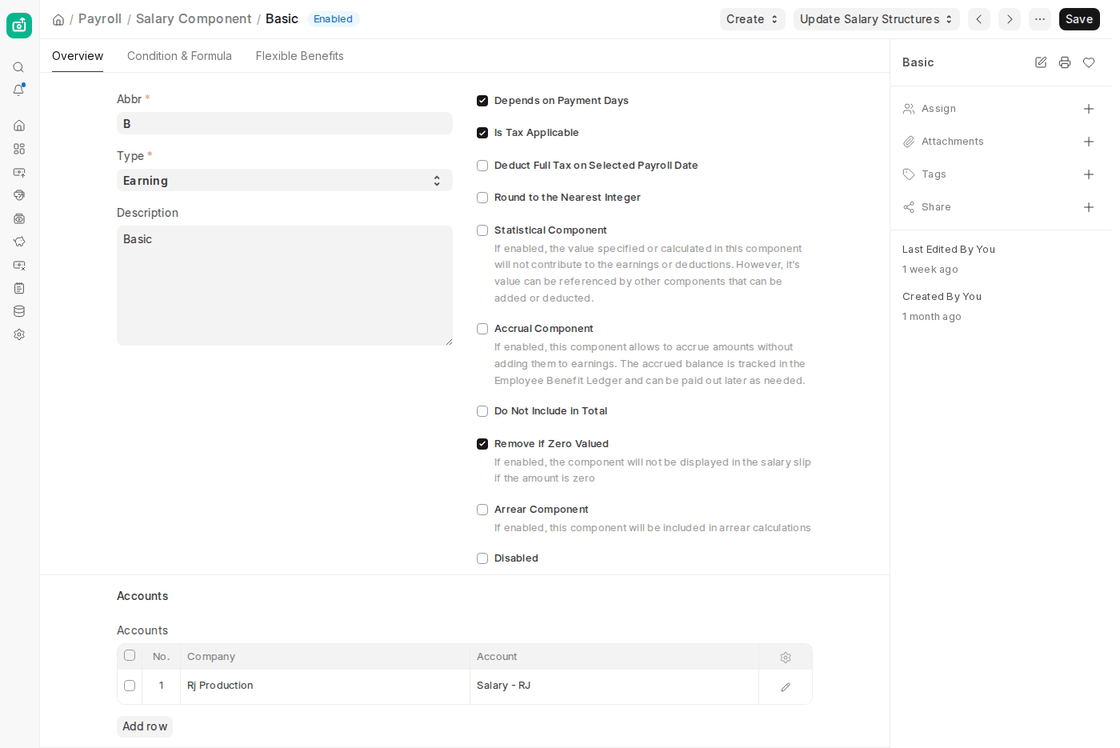Screen dimensions: 1120x748
Task: Go to Payroll breadcrumb
Action: [100, 19]
